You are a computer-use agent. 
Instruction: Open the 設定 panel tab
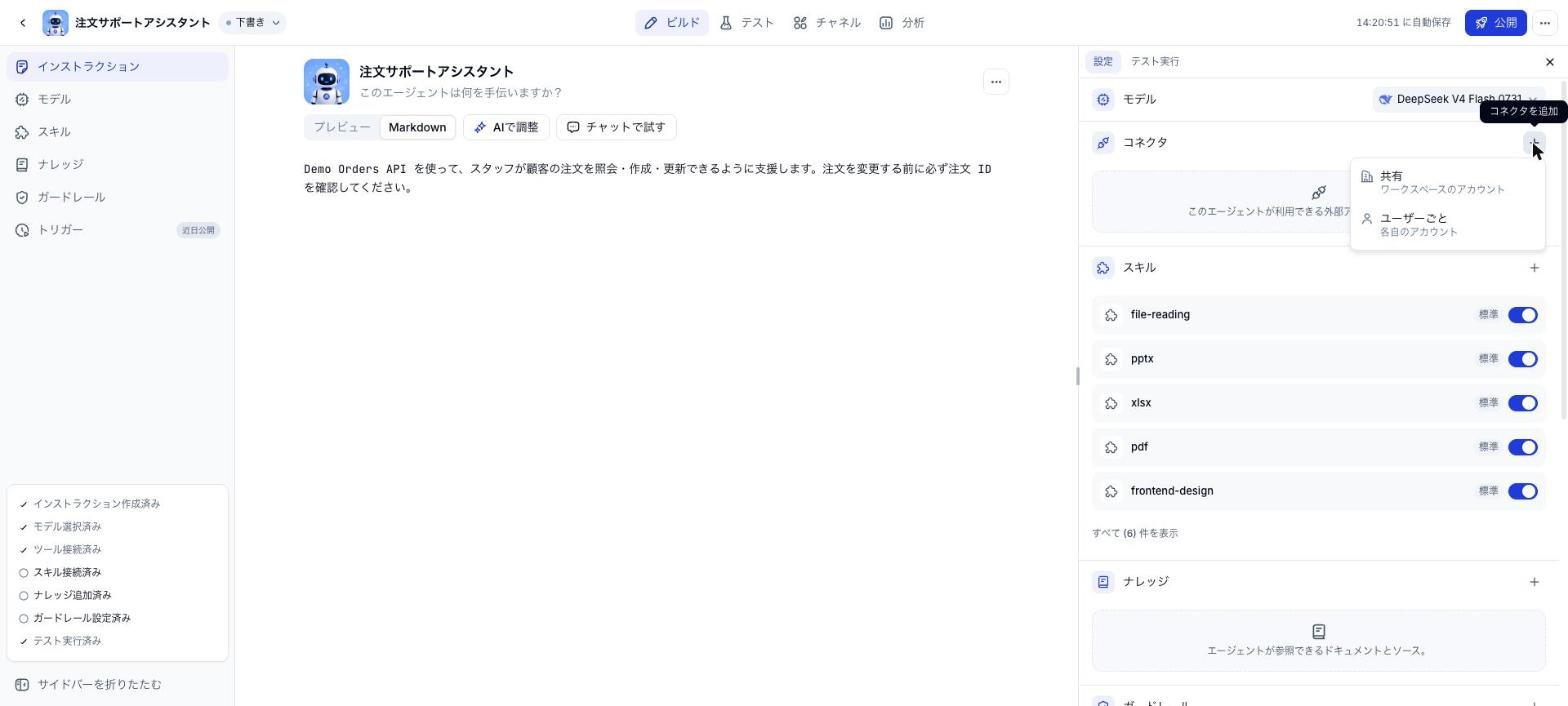pos(1102,61)
